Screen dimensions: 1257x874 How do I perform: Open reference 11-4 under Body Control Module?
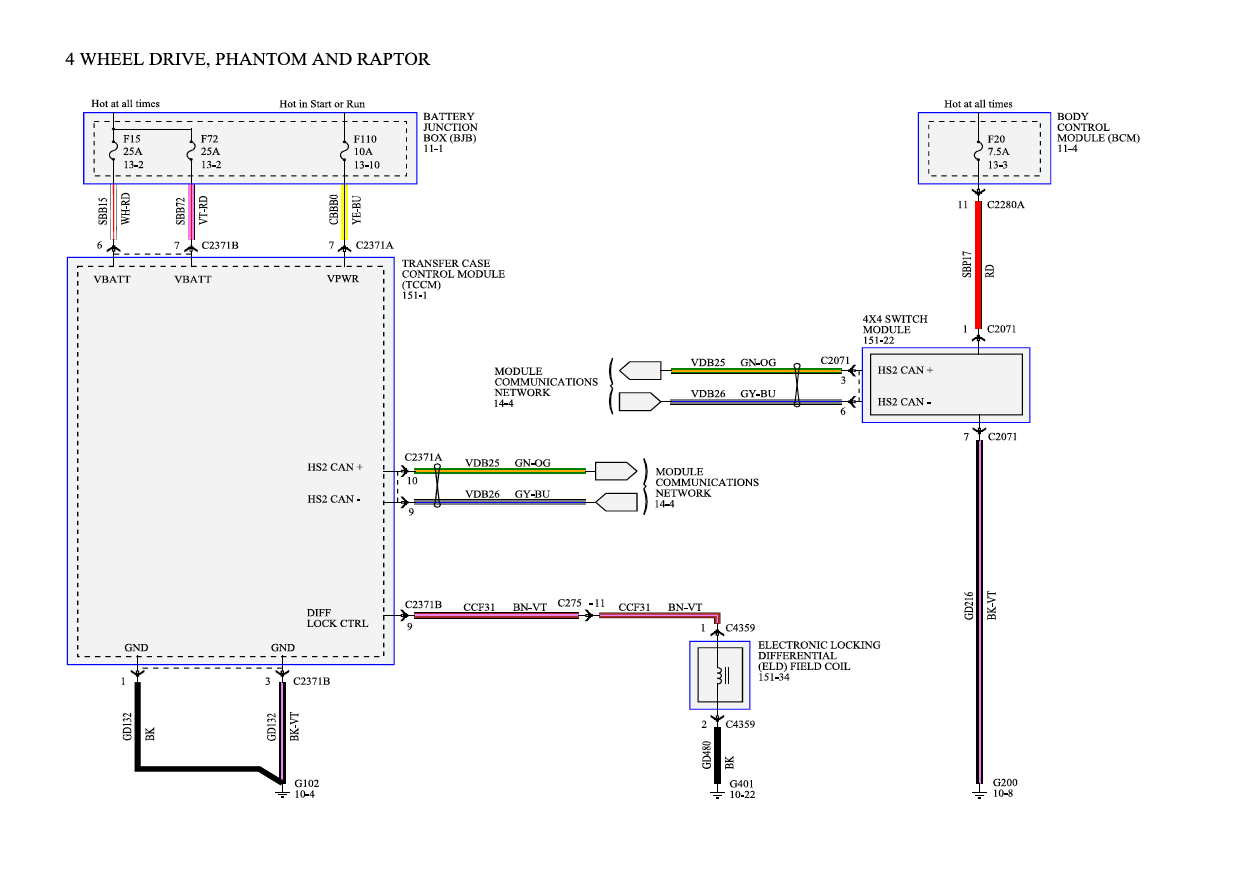[x=1067, y=148]
